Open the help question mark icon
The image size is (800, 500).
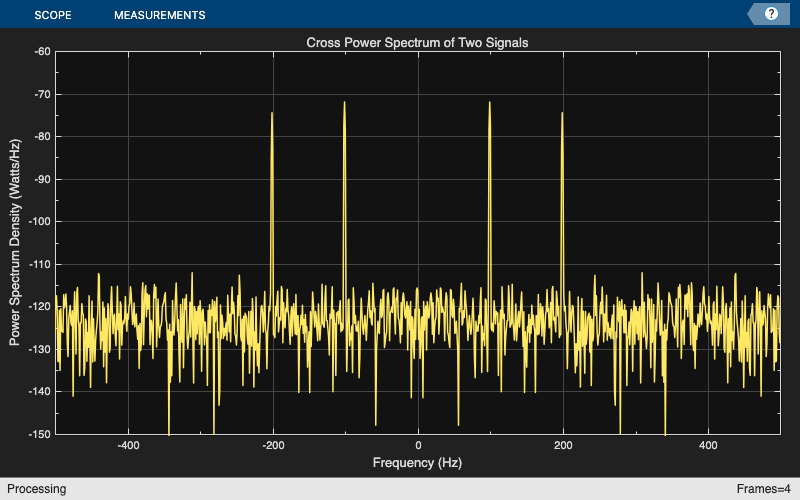(x=771, y=14)
